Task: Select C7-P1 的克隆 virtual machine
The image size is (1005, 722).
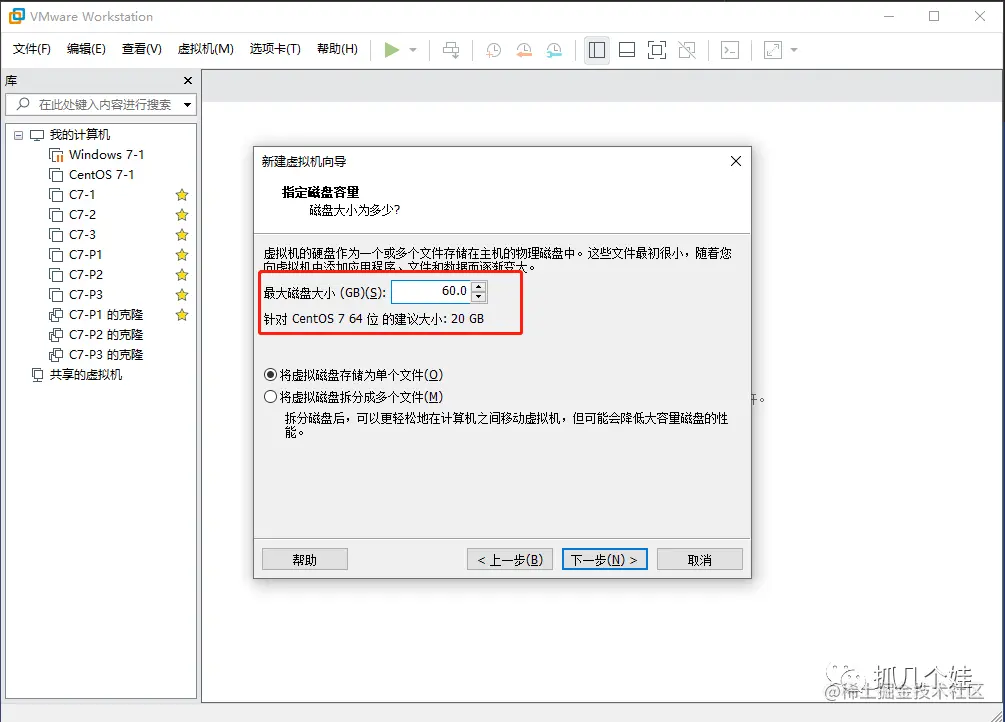Action: [x=106, y=314]
